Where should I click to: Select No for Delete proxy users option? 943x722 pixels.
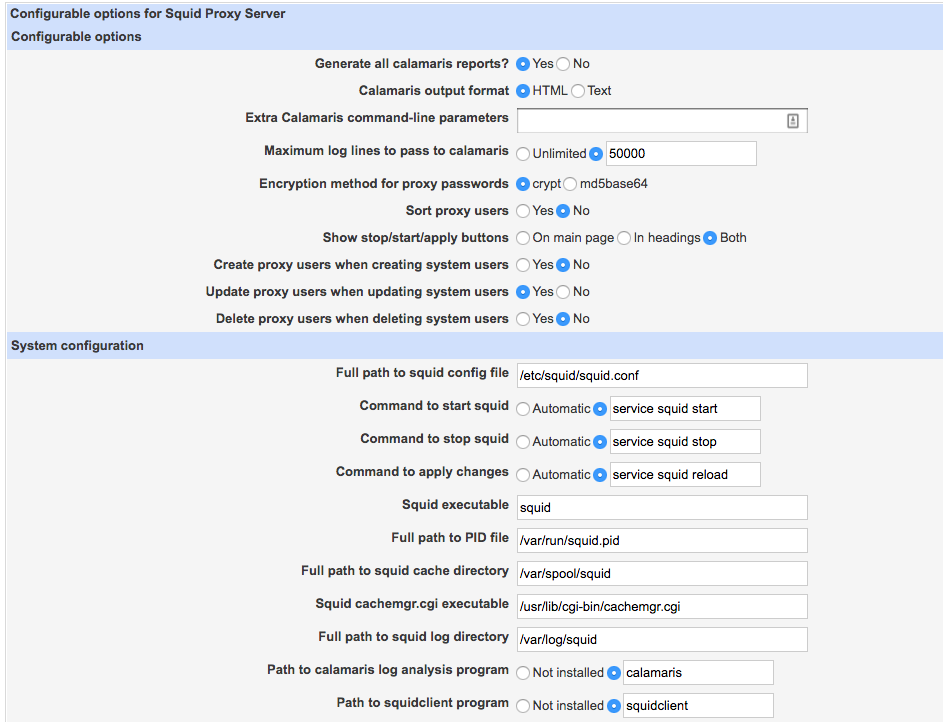pos(563,319)
